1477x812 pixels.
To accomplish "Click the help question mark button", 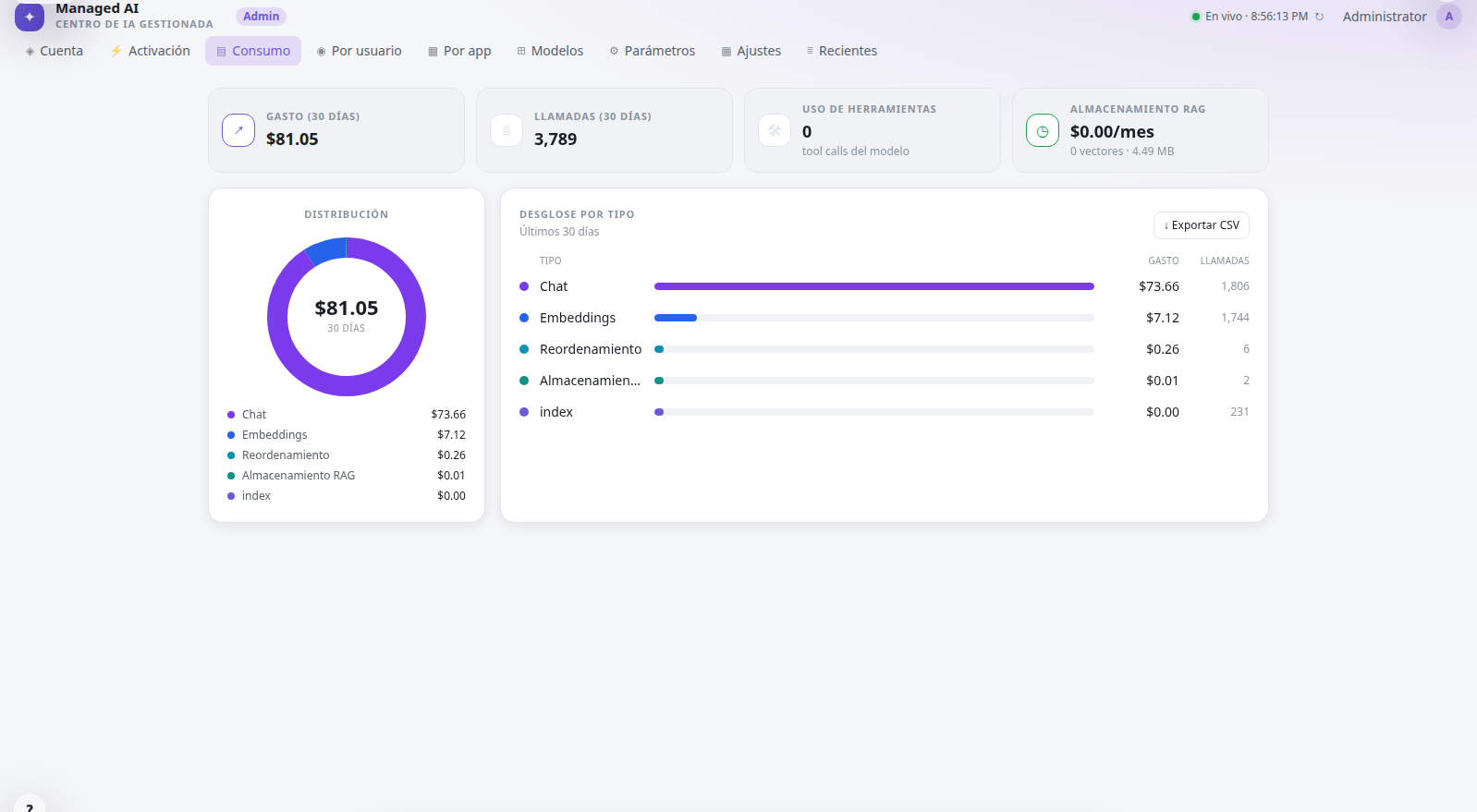I will 30,806.
